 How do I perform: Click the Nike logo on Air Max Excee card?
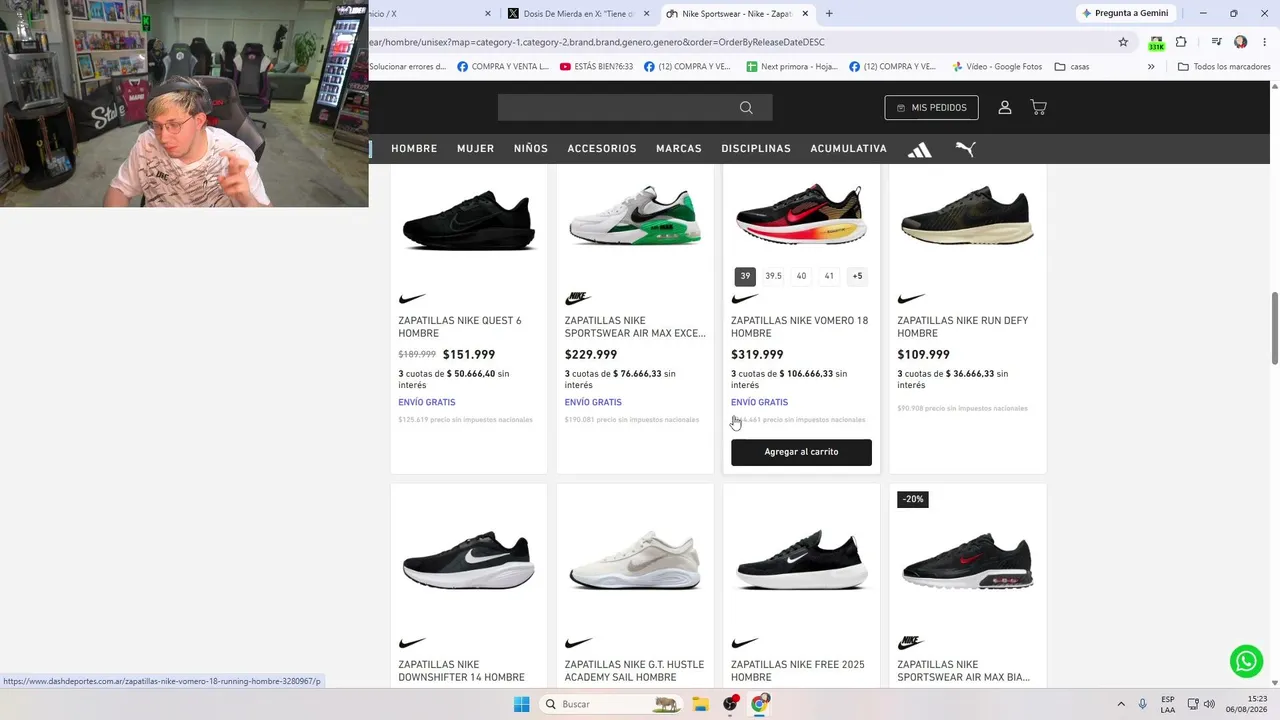tap(578, 299)
